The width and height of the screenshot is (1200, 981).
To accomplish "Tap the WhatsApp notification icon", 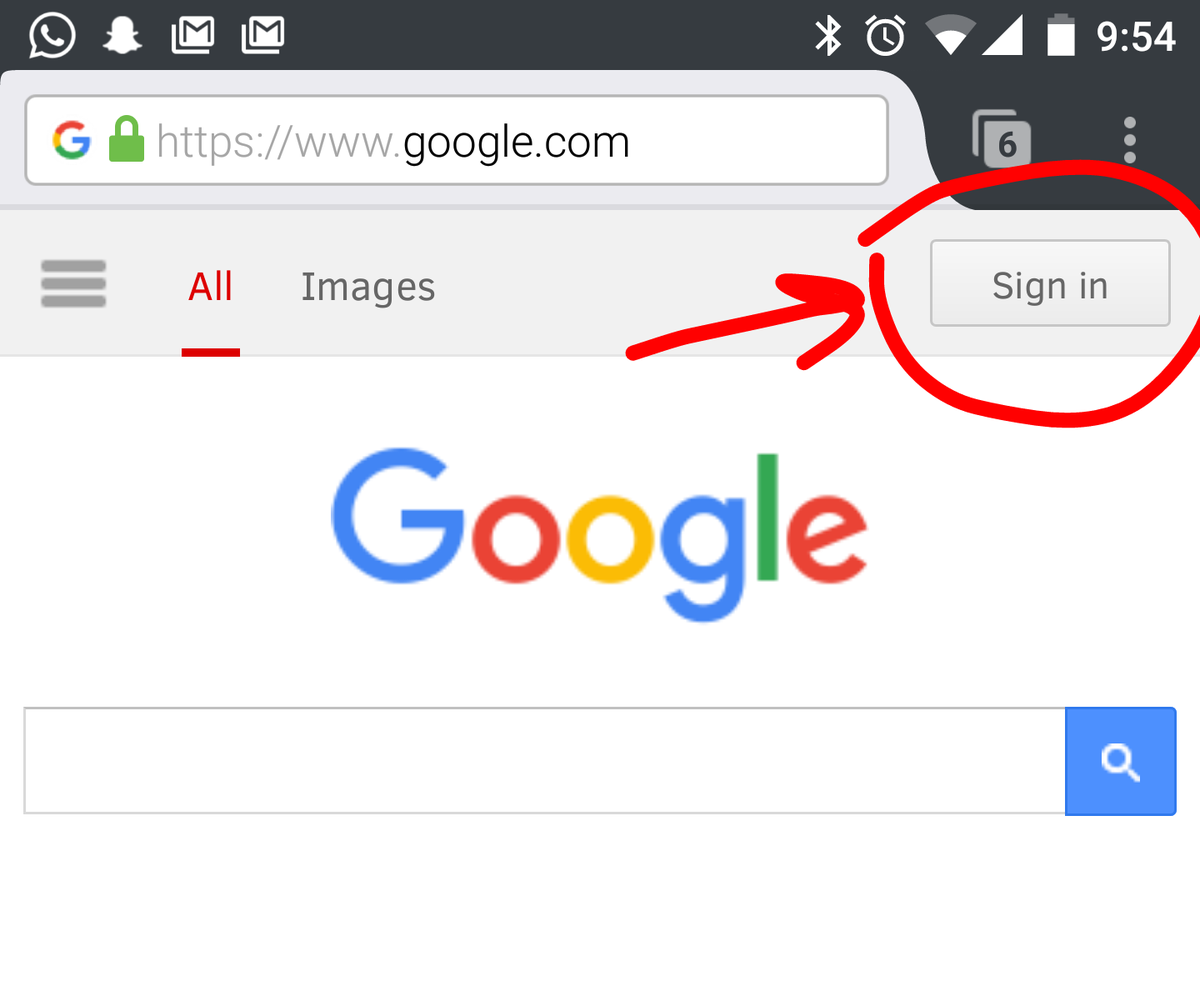I will tap(52, 36).
